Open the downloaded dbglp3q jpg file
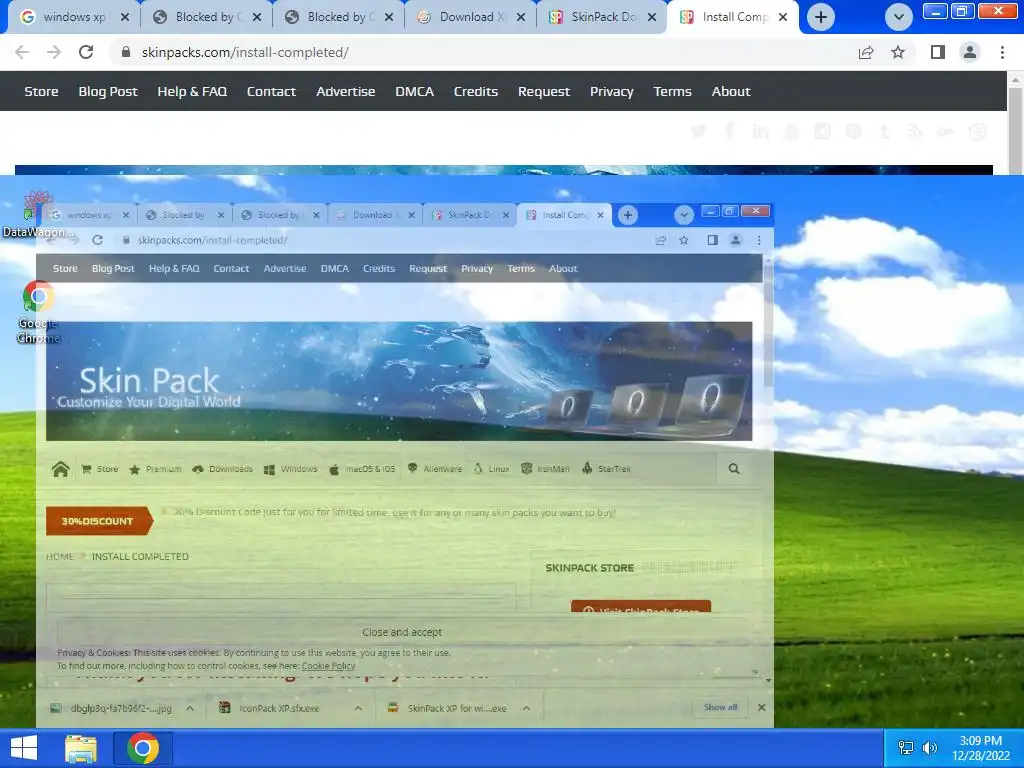 point(111,708)
